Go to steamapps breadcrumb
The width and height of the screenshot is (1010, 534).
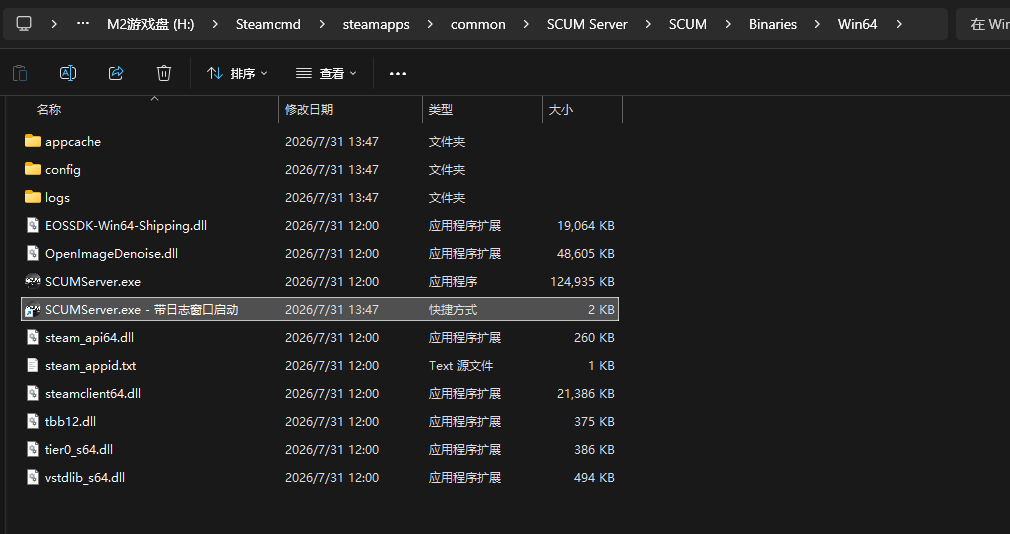(x=376, y=24)
